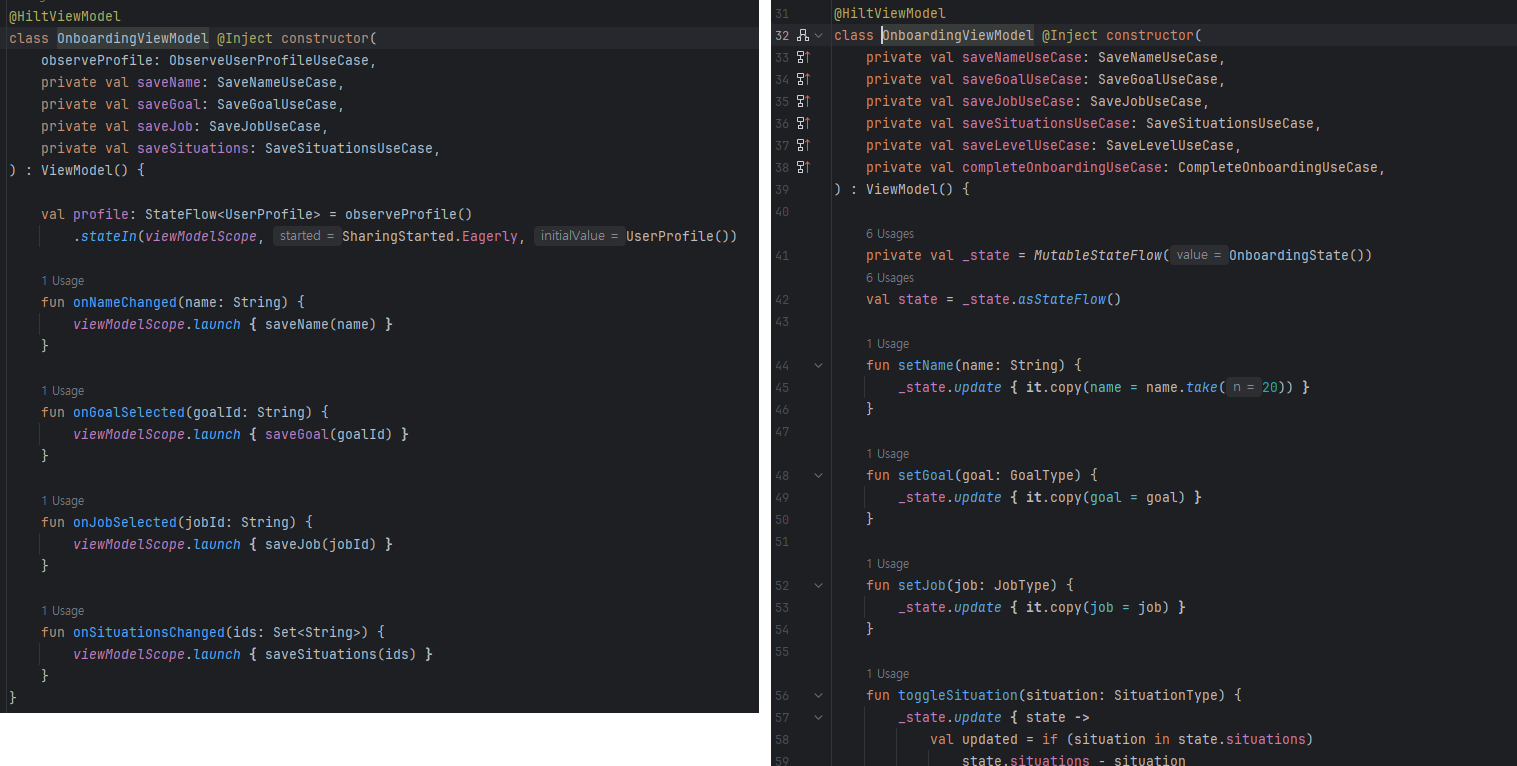Click the 'initialValue =' inlay hint

(578, 236)
